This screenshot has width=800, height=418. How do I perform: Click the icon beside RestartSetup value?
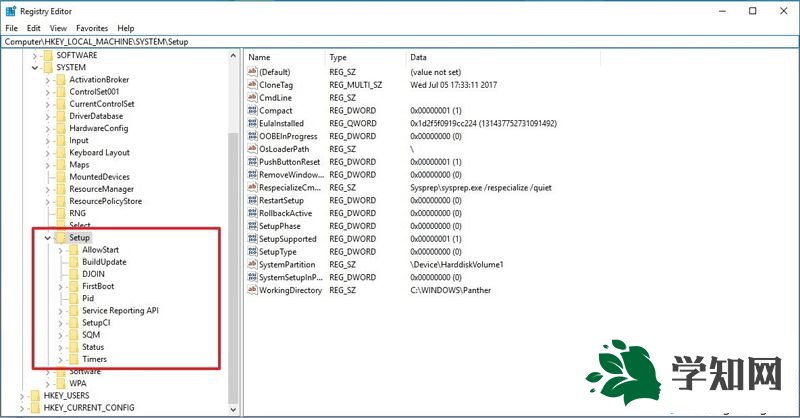pos(252,200)
